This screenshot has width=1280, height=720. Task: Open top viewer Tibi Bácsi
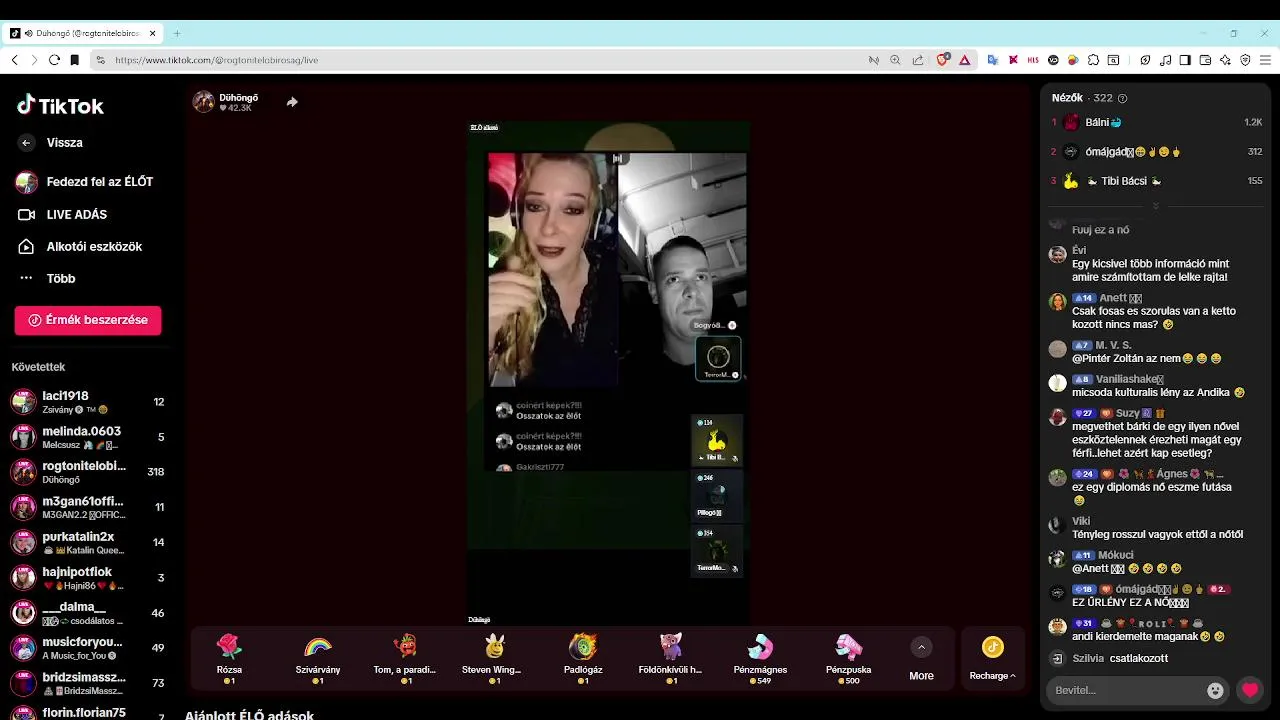pos(1157,181)
